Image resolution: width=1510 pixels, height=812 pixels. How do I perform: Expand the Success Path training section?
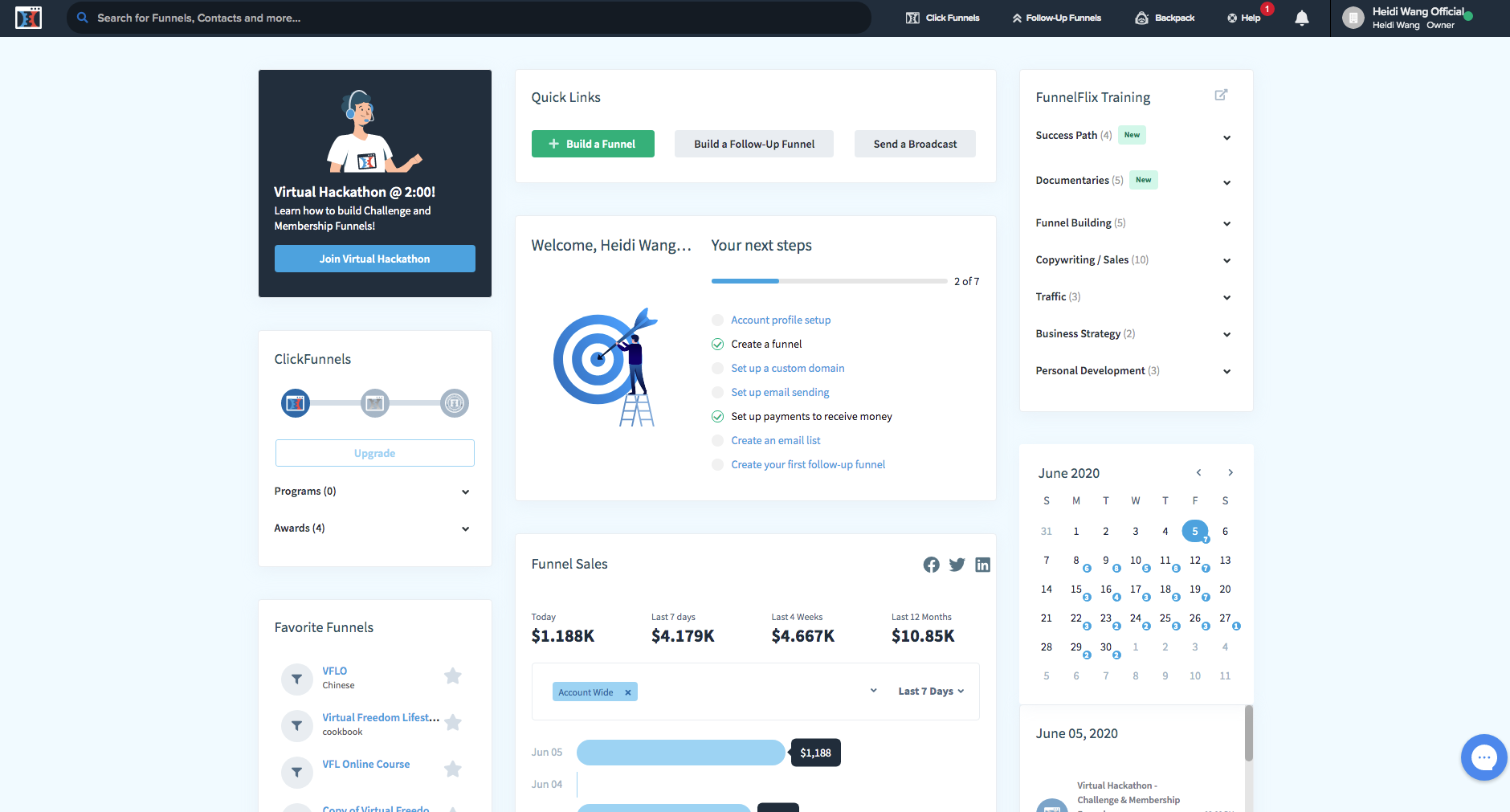1226,137
